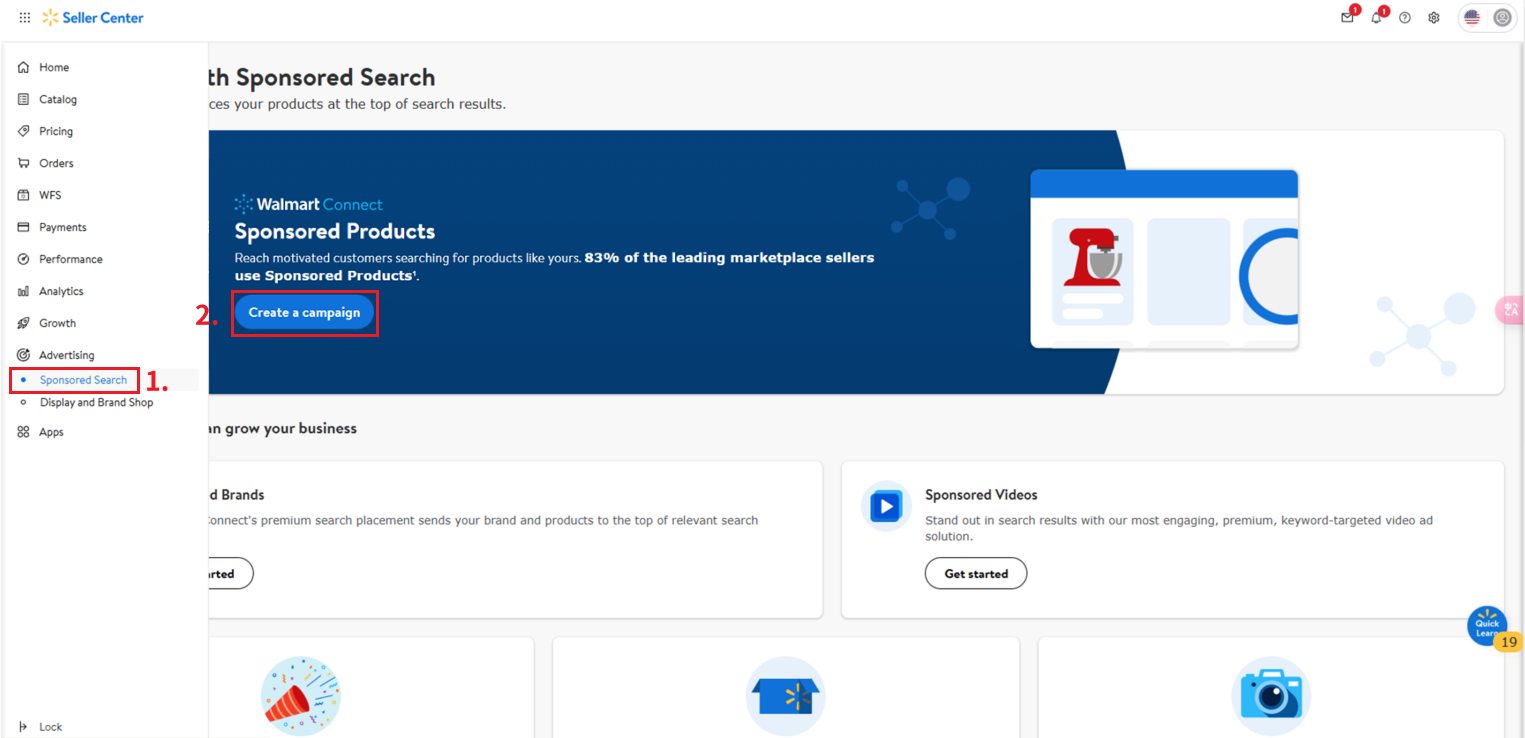Click the Advertising label in sidebar
Image resolution: width=1525 pixels, height=738 pixels.
tap(67, 355)
